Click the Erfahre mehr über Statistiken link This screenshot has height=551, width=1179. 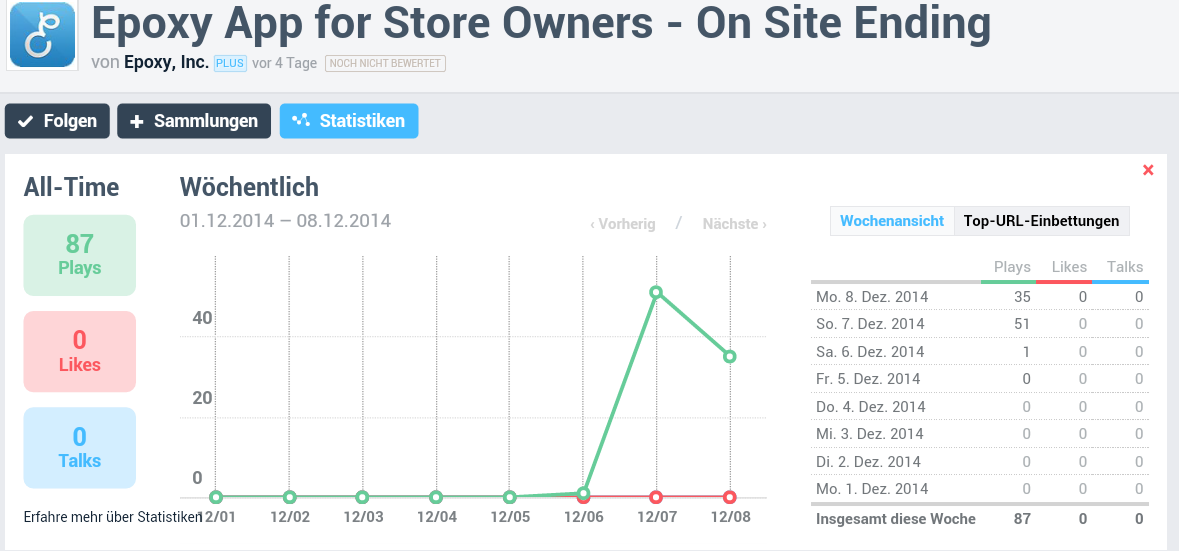click(x=112, y=517)
